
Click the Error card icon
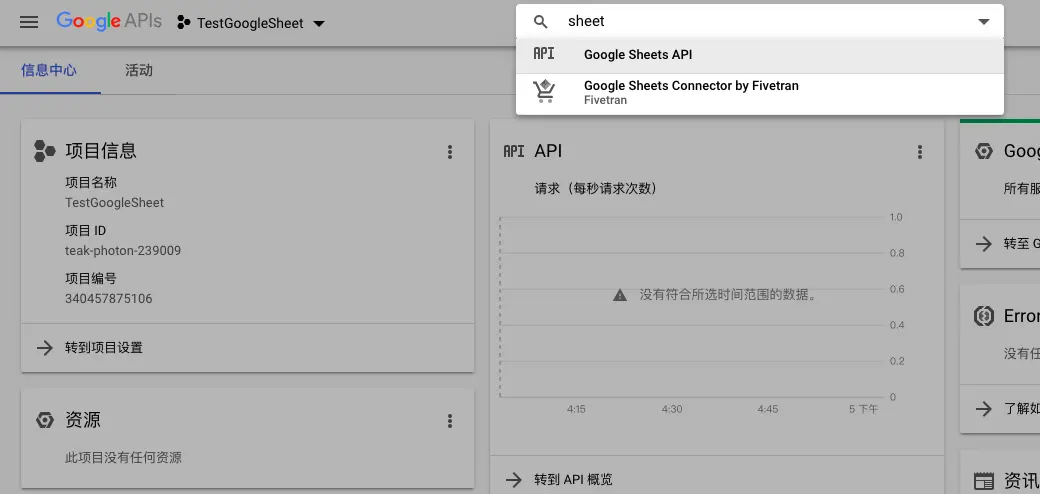coord(984,316)
